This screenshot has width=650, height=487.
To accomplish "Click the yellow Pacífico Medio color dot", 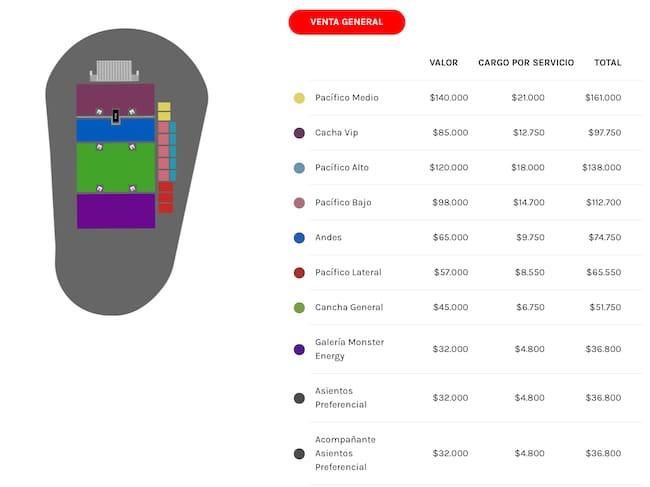I will coord(299,98).
